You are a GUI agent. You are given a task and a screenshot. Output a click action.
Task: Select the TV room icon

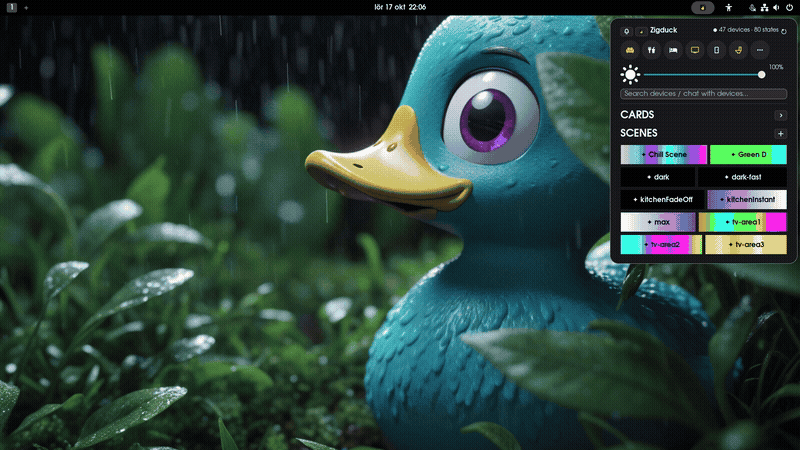tap(695, 50)
